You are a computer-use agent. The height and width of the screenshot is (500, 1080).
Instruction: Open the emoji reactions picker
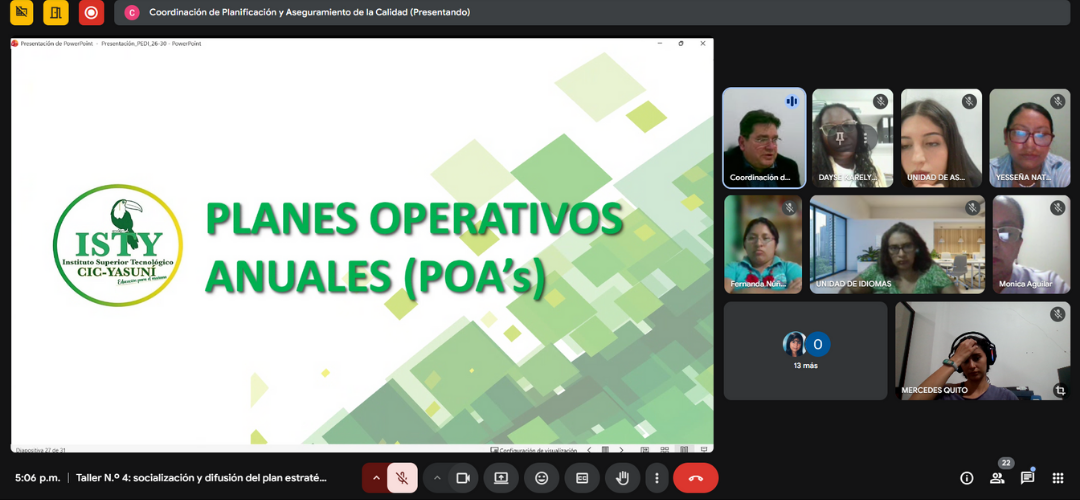541,478
